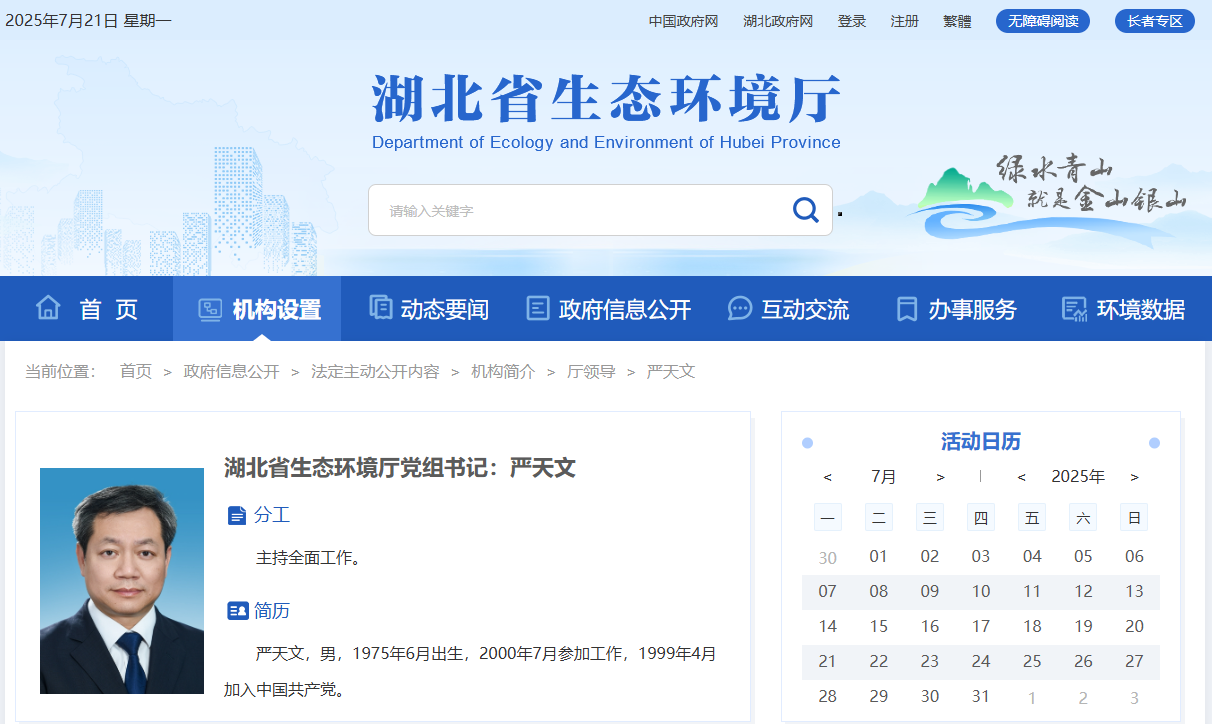
Task: Open the 环境数据 navigation tab
Action: tap(1124, 309)
